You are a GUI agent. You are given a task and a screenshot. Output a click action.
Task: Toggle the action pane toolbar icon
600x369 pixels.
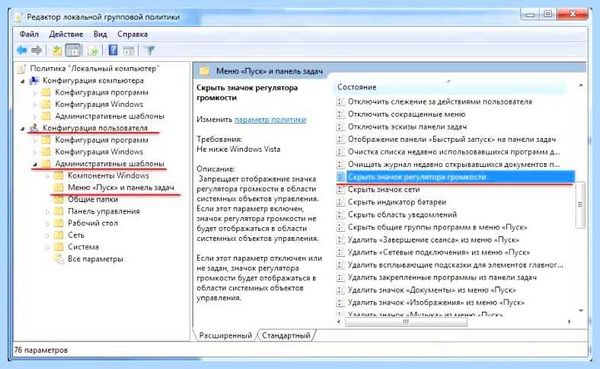129,50
